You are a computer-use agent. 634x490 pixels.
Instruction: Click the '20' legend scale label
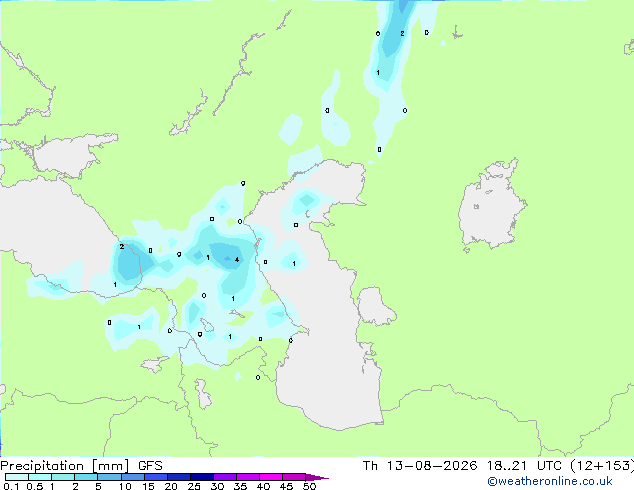pos(171,486)
